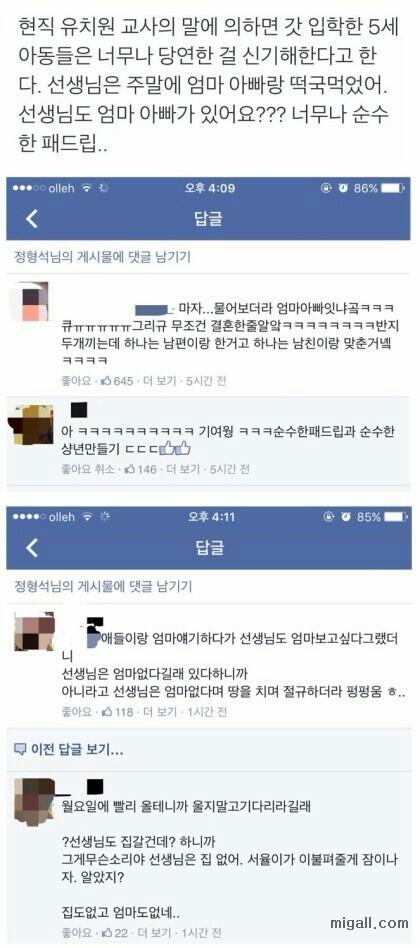Screen dimensions: 420x948
Task: Toggle 좋아요 on the 118-likes comment
Action: point(76,712)
